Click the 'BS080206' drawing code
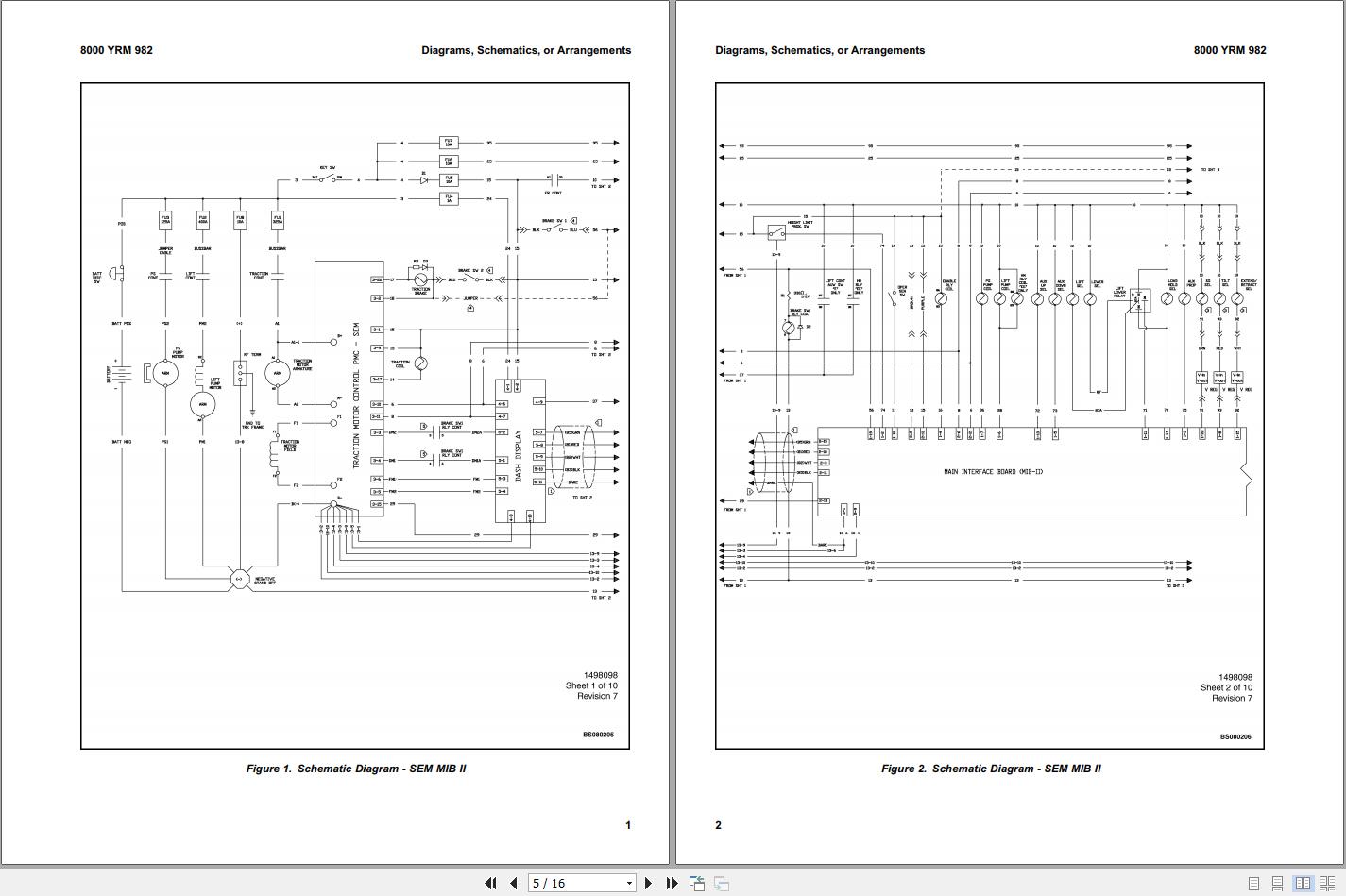Image resolution: width=1346 pixels, height=896 pixels. [1235, 737]
